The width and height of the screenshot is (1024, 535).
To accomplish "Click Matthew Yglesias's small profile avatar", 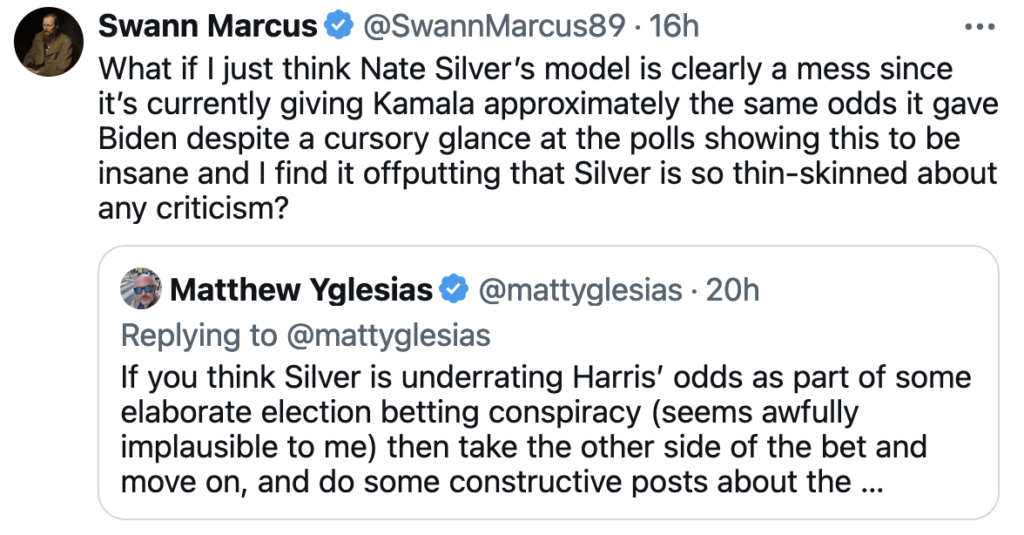I will coord(141,290).
